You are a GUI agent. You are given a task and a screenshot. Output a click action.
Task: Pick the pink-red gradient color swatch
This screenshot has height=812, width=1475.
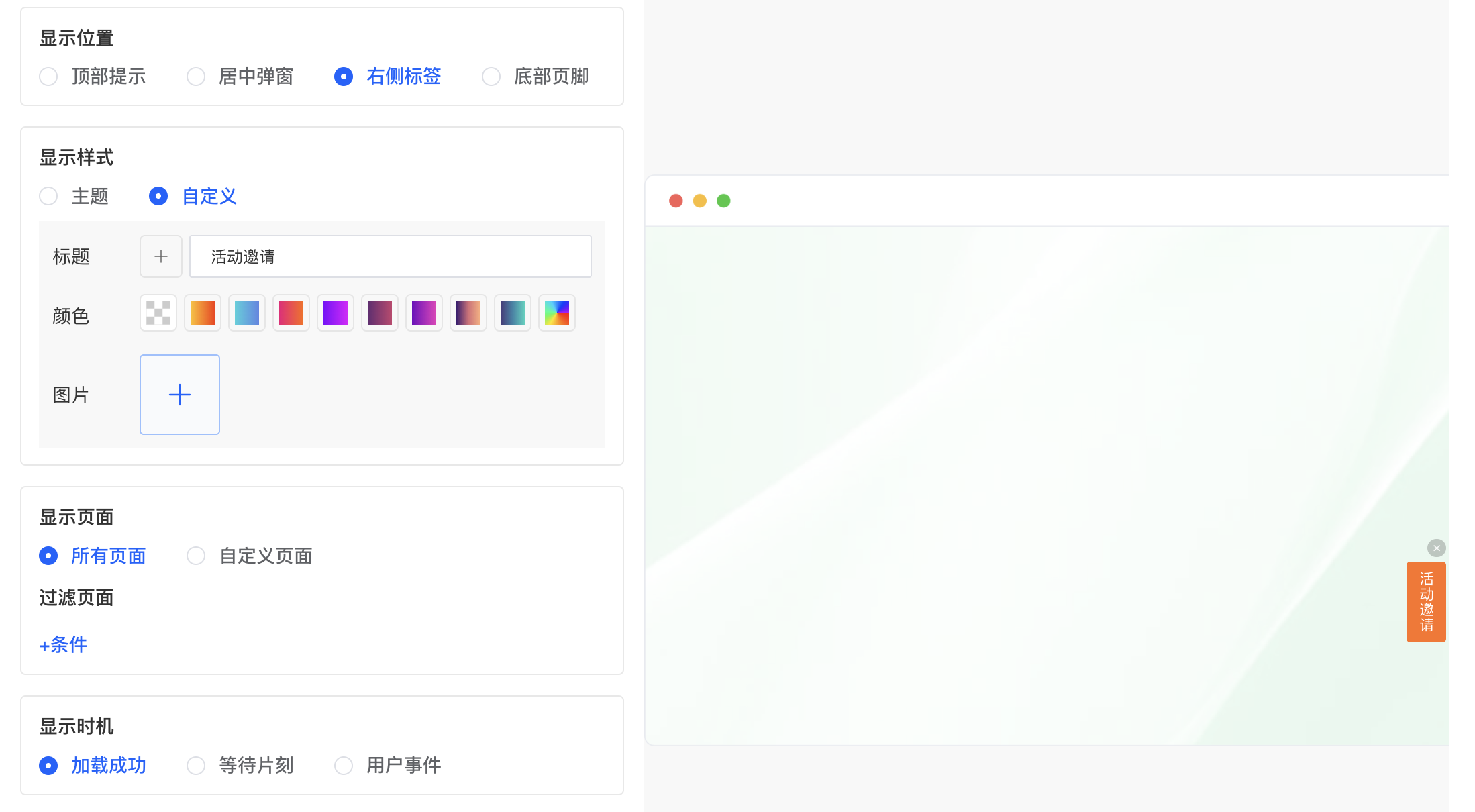291,313
